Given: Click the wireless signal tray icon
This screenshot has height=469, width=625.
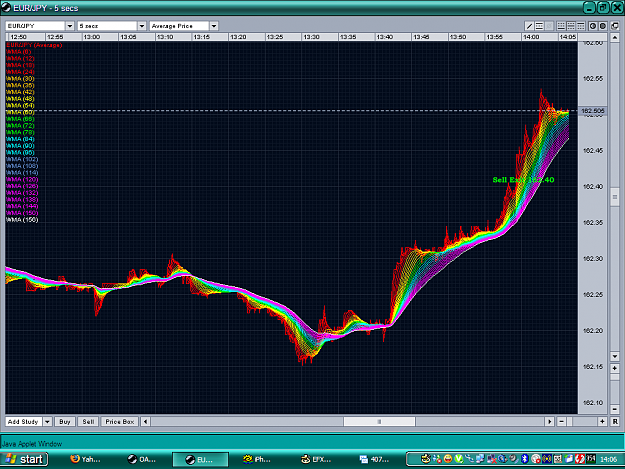Looking at the screenshot, I should pyautogui.click(x=546, y=459).
